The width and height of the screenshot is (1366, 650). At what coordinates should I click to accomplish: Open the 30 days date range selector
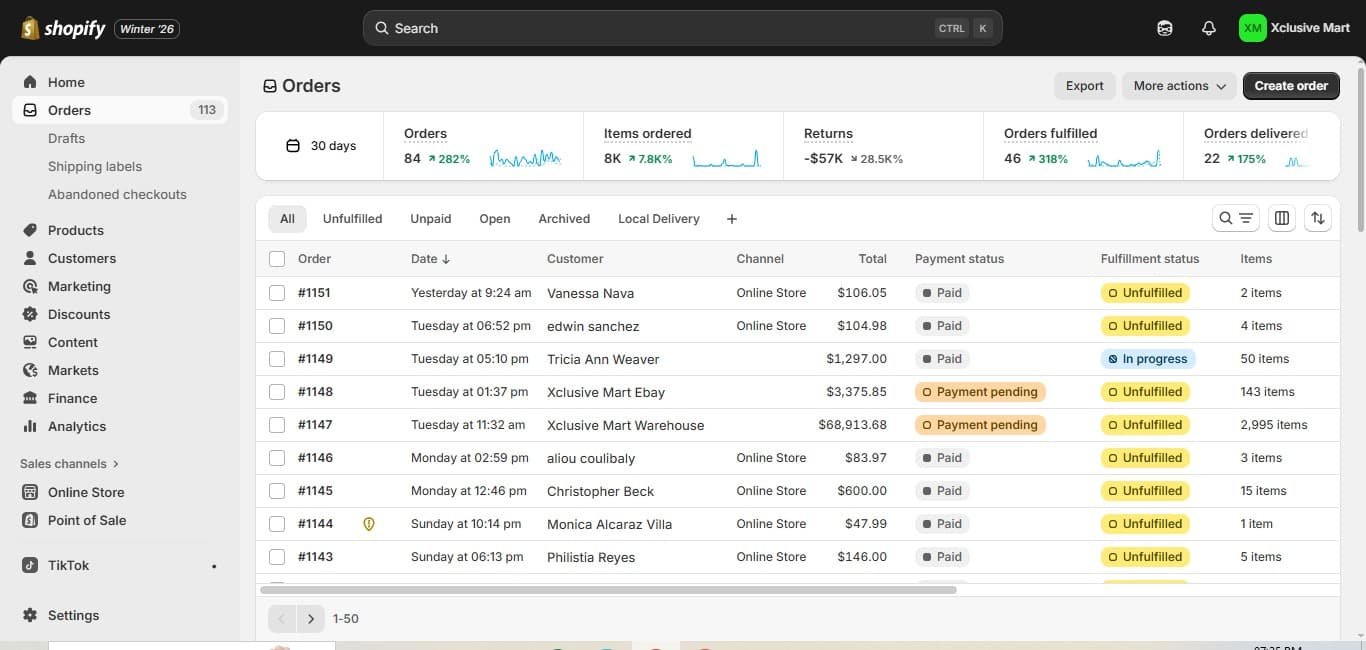coord(321,146)
